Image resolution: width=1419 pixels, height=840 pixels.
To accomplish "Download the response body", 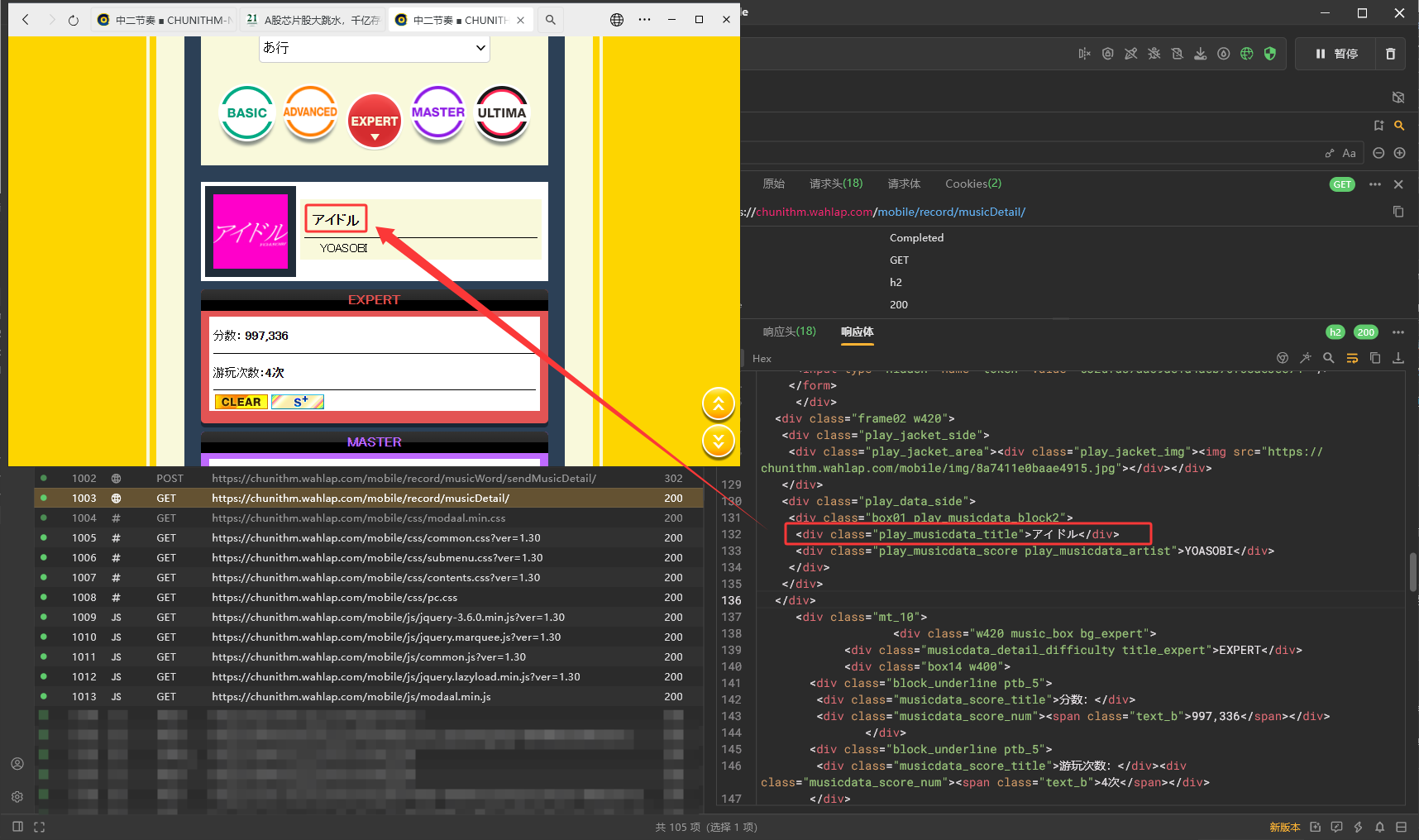I will pyautogui.click(x=1398, y=358).
